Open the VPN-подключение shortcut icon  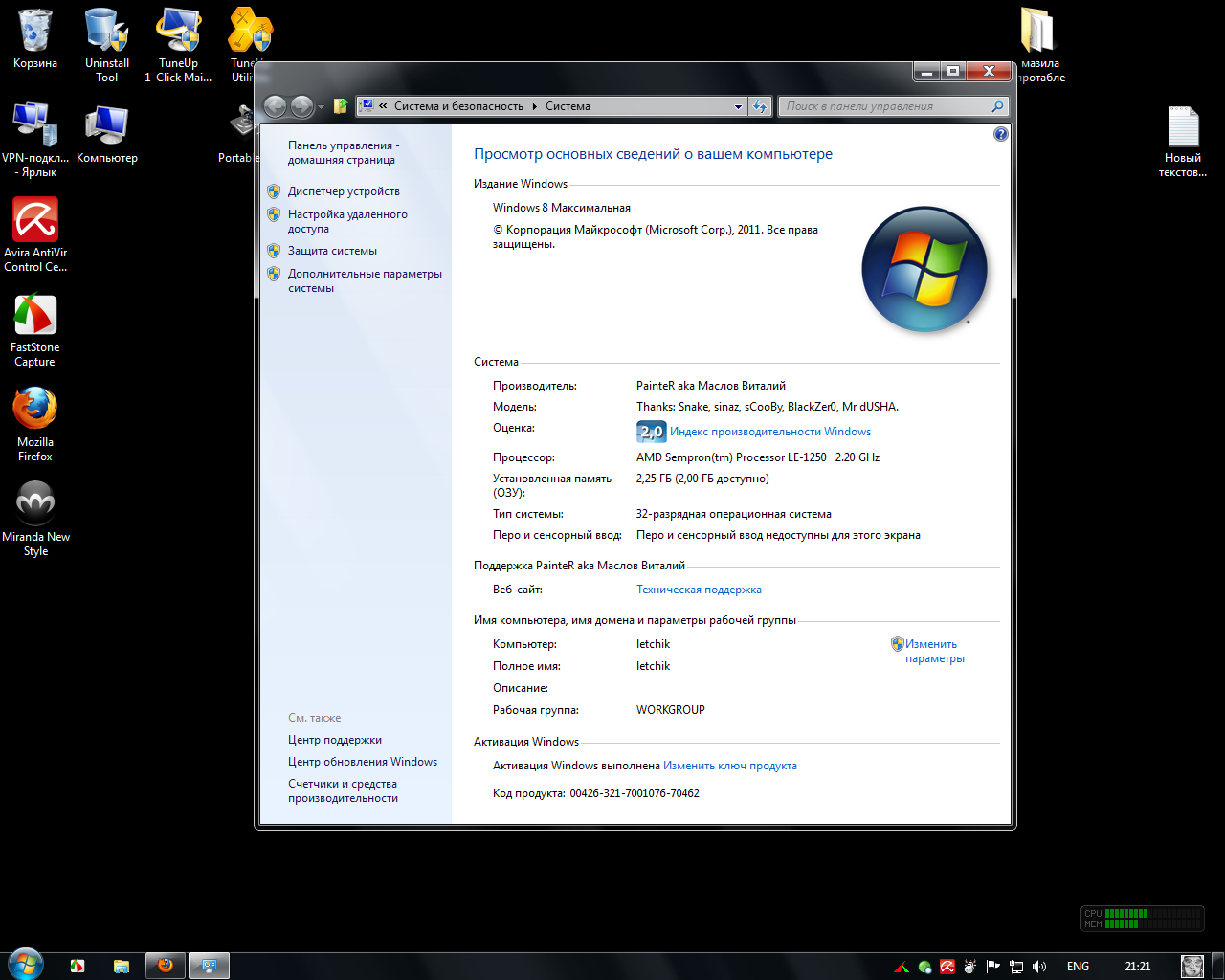click(35, 140)
